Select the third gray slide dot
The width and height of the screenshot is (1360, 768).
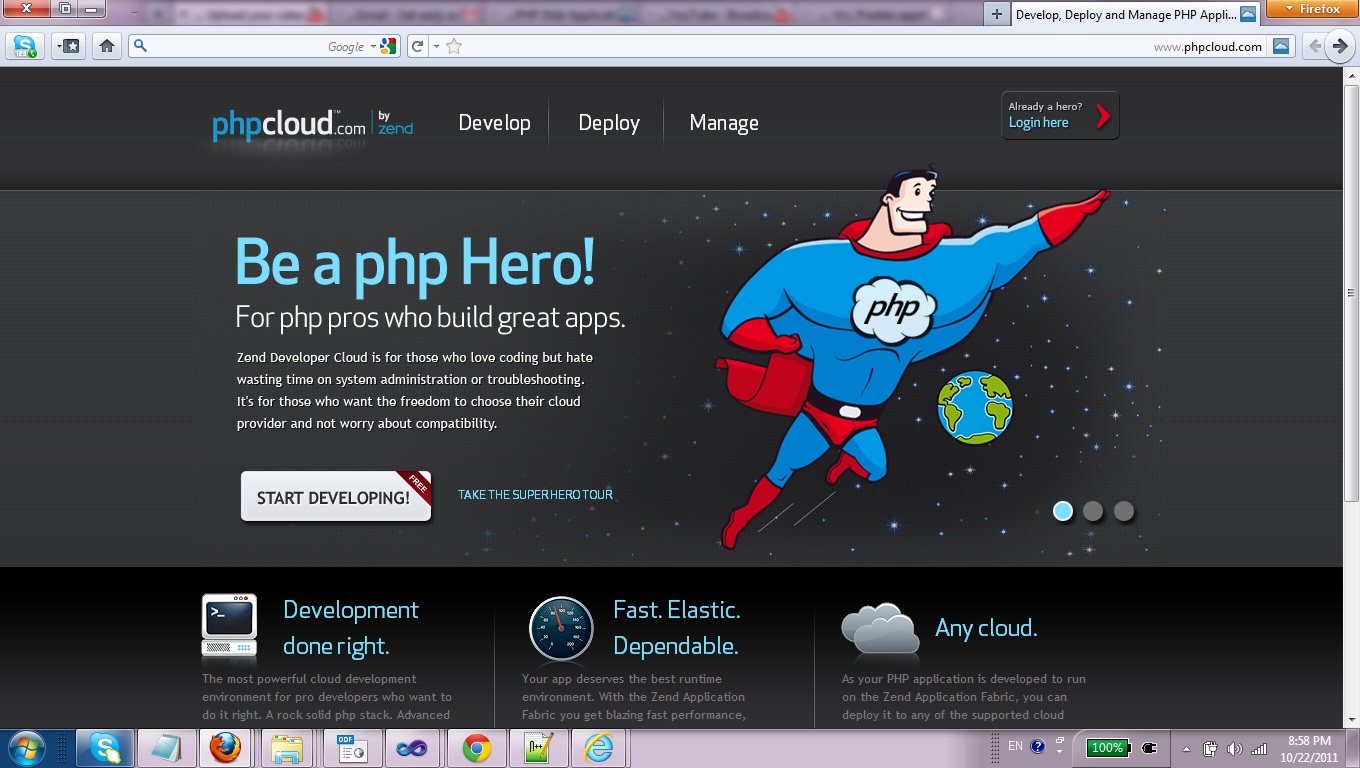[1124, 511]
